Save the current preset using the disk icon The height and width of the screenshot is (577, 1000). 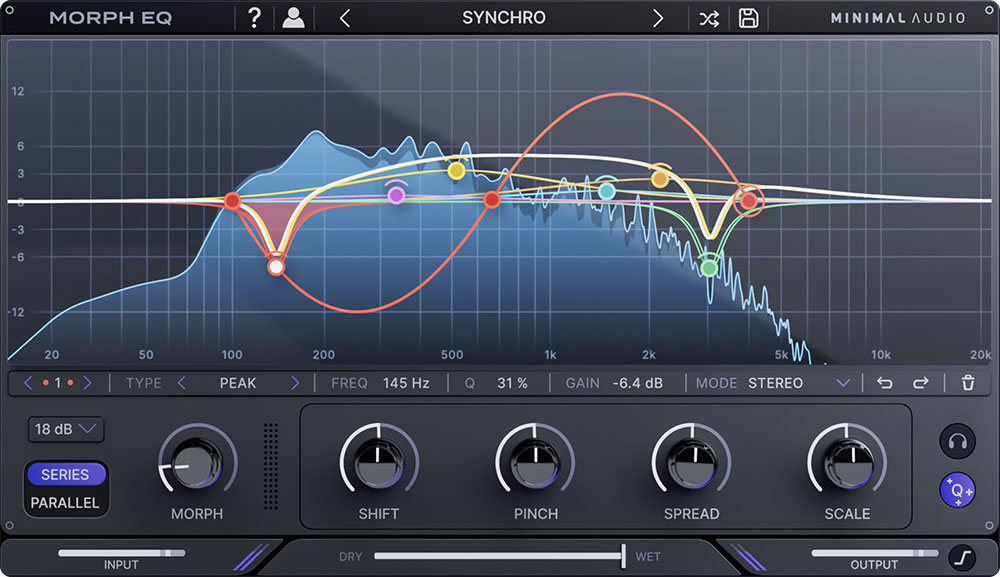click(748, 17)
